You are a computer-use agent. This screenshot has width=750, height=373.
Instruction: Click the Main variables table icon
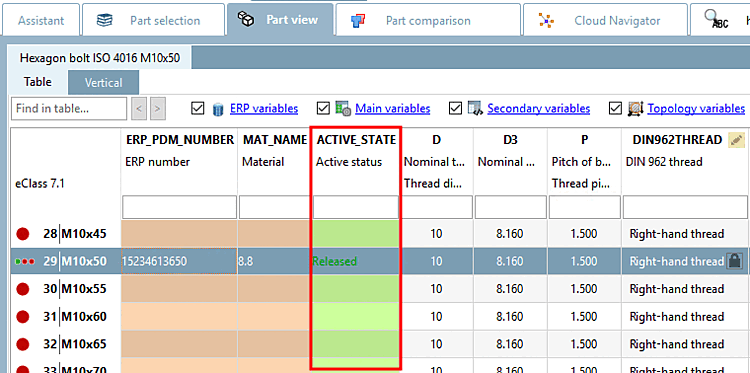pyautogui.click(x=343, y=109)
